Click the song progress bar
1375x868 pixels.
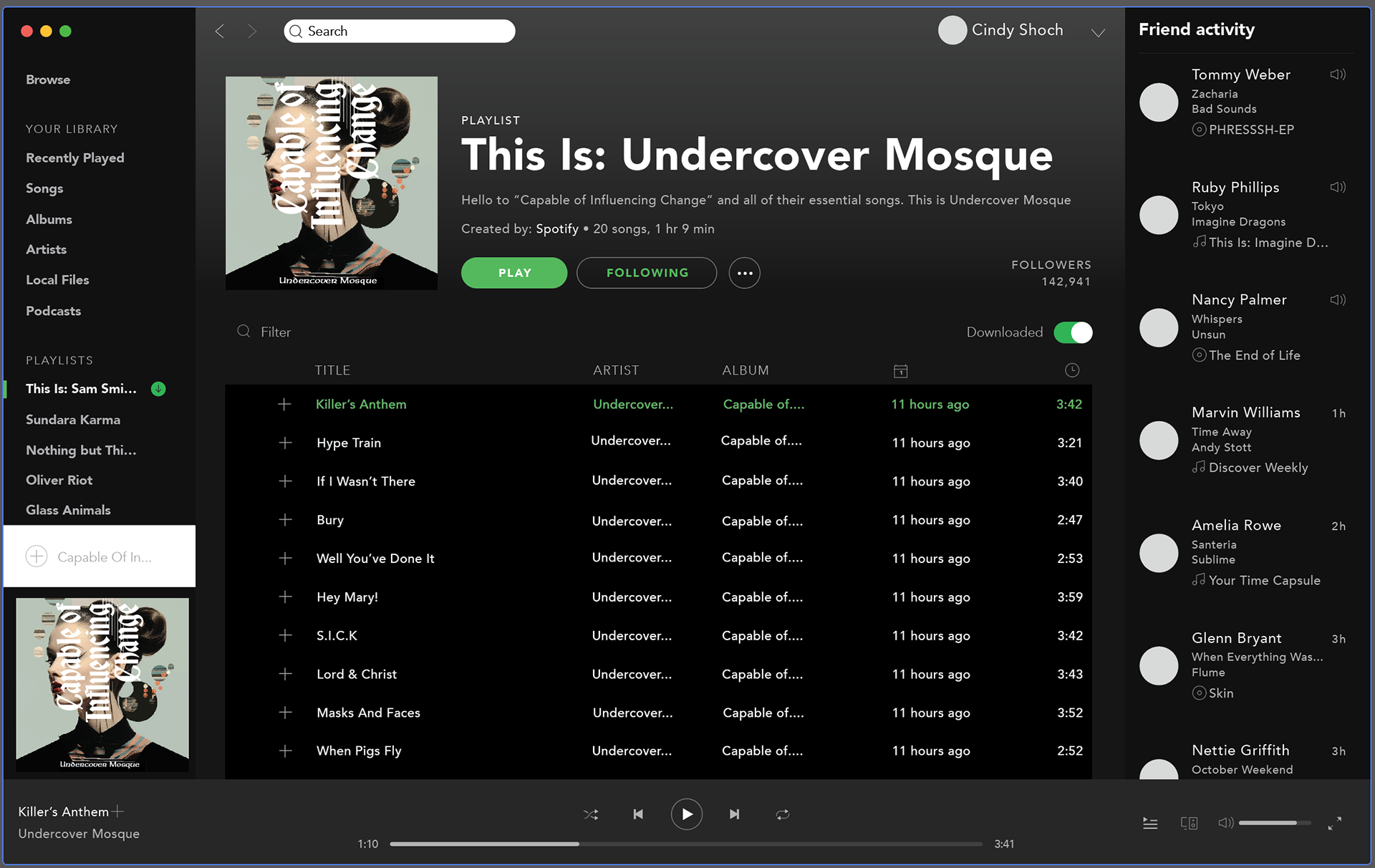(686, 844)
